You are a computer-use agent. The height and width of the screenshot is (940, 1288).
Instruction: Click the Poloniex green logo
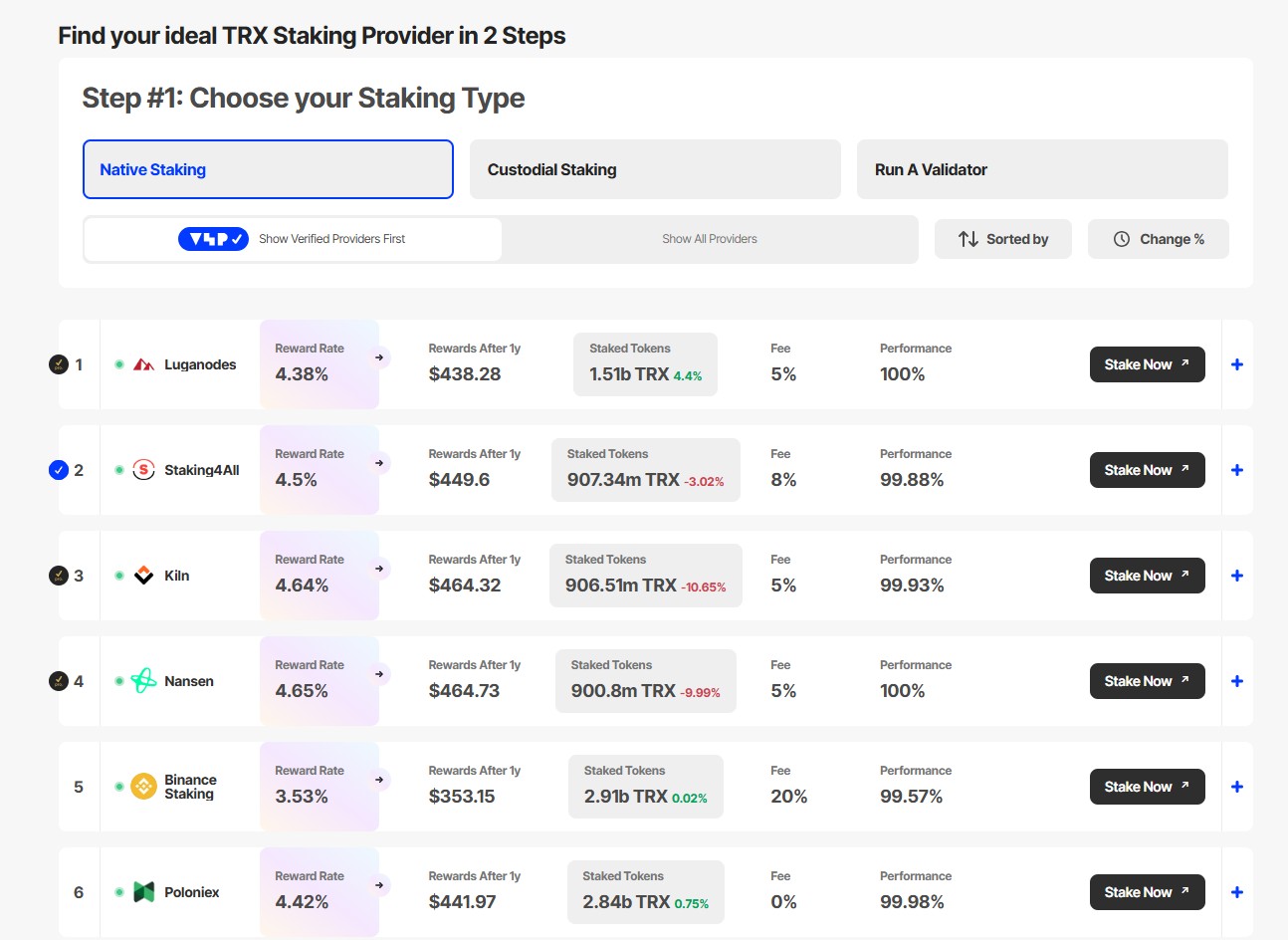(x=143, y=892)
